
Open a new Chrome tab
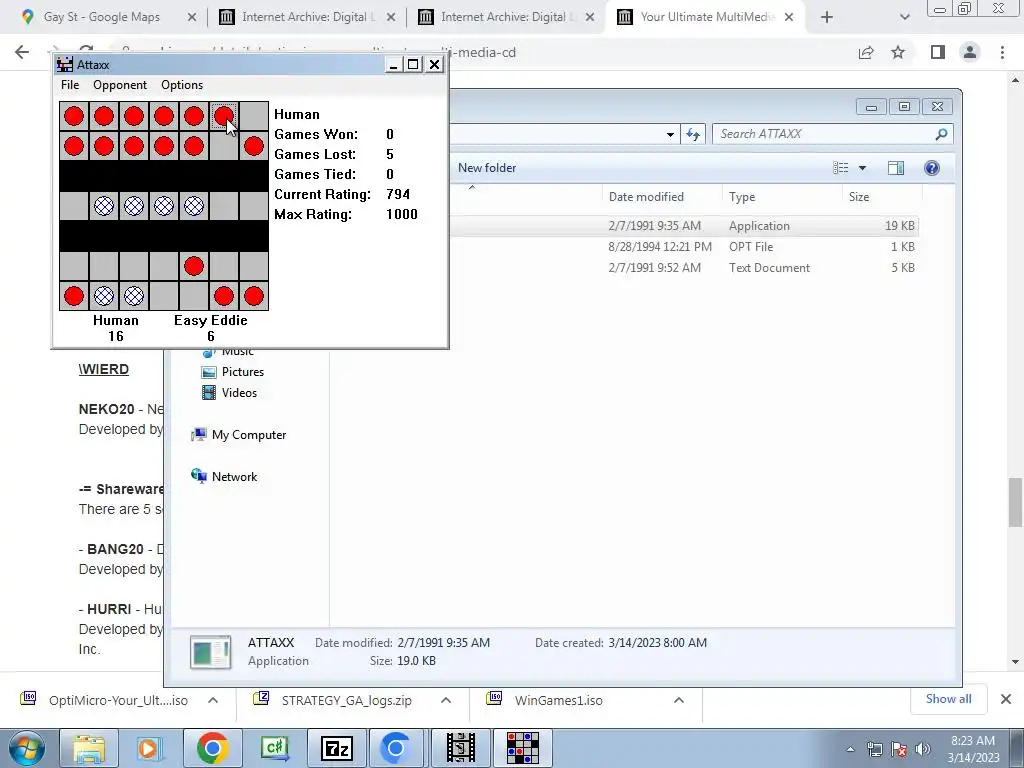pos(827,18)
